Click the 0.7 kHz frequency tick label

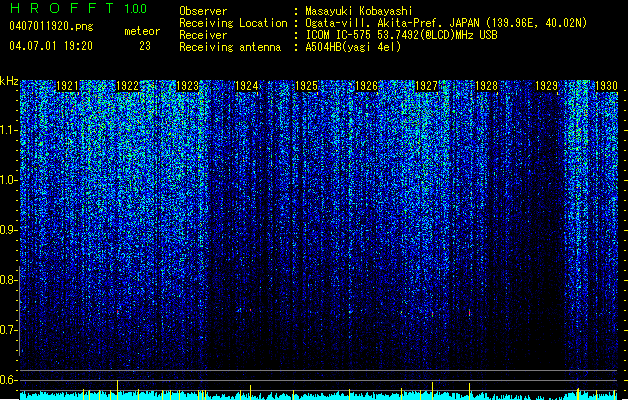tap(9, 330)
